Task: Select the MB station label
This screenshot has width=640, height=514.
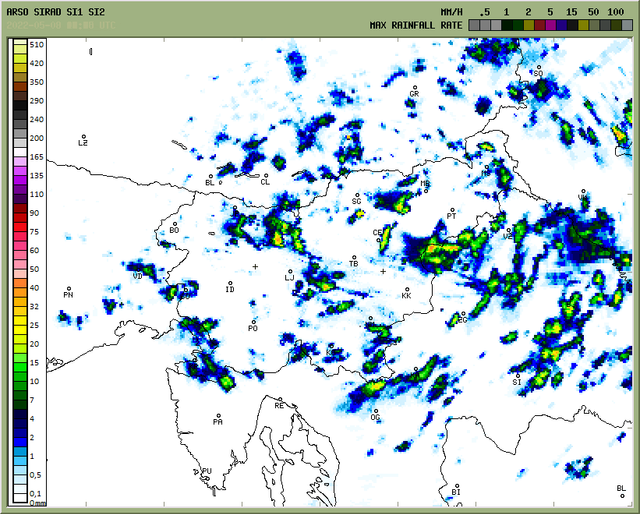Action: coord(425,184)
